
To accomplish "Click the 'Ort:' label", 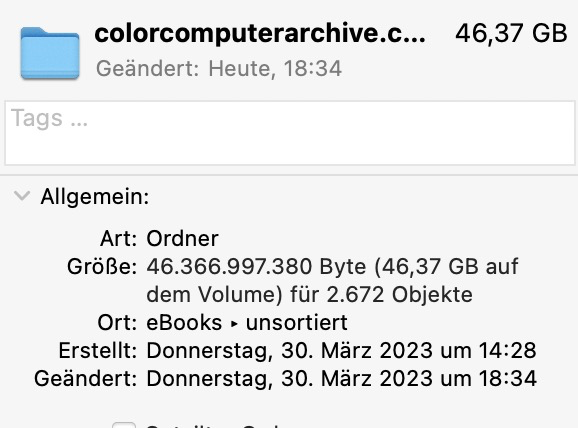I will point(117,323).
